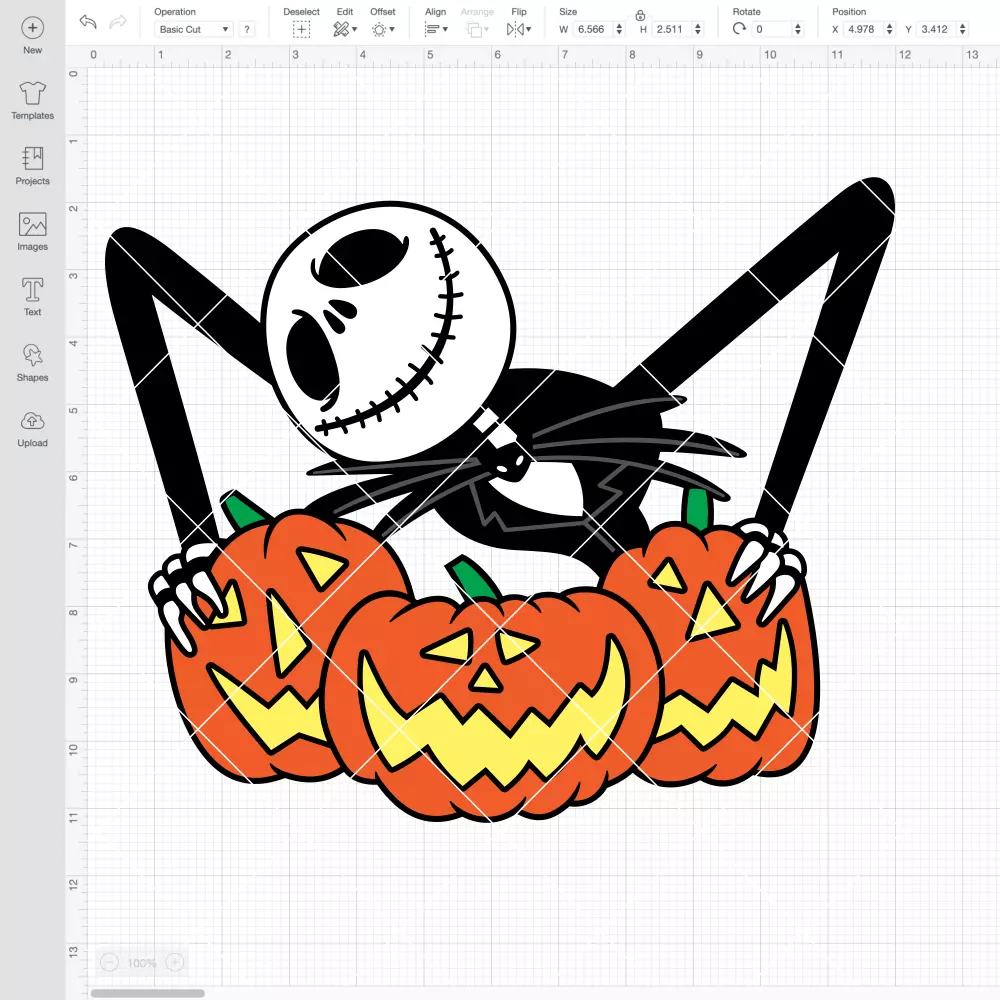Click the Width input field
Viewport: 1000px width, 1000px height.
tap(593, 29)
